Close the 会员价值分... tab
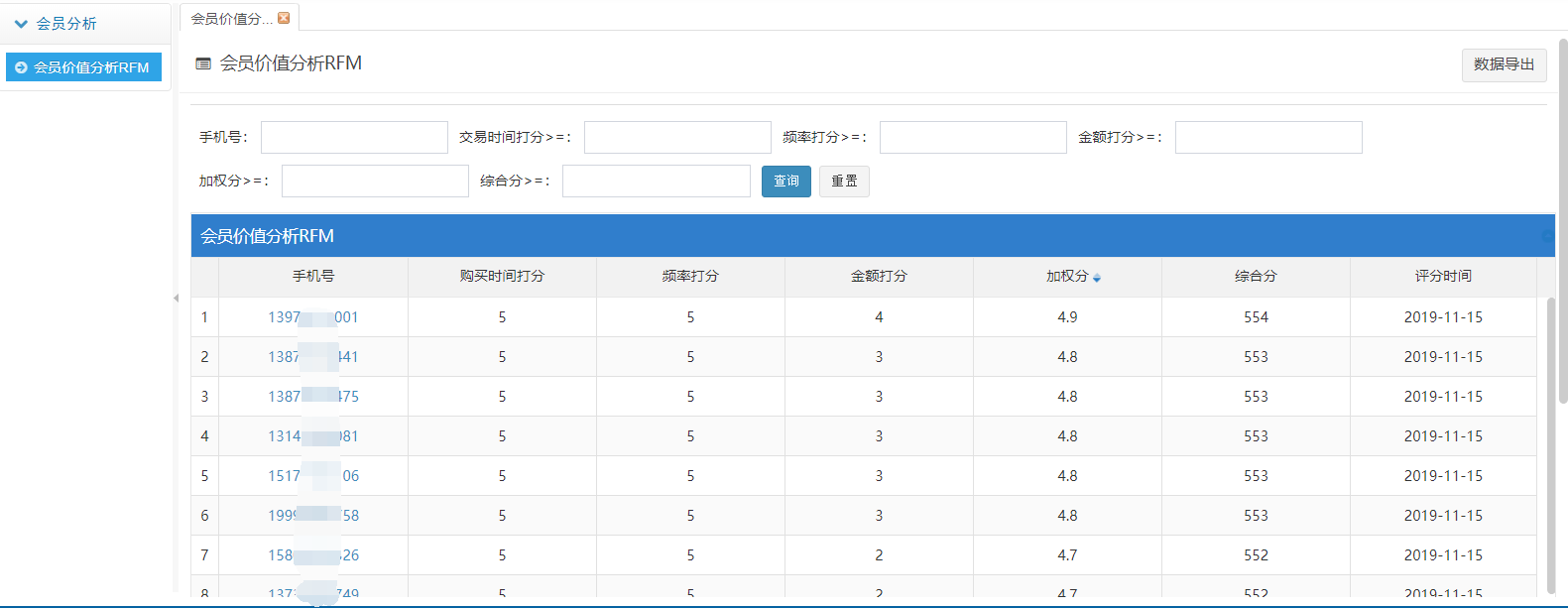 284,18
